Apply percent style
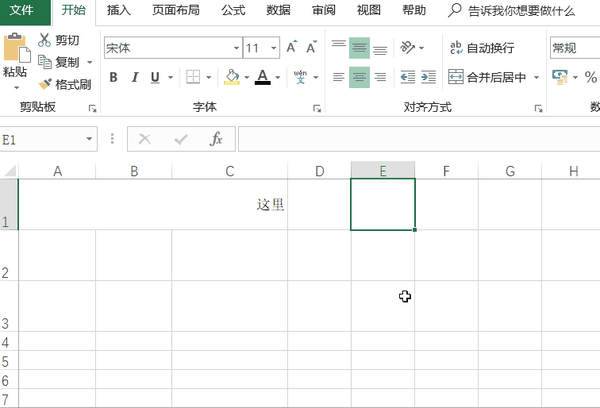The image size is (600, 408). 590,77
